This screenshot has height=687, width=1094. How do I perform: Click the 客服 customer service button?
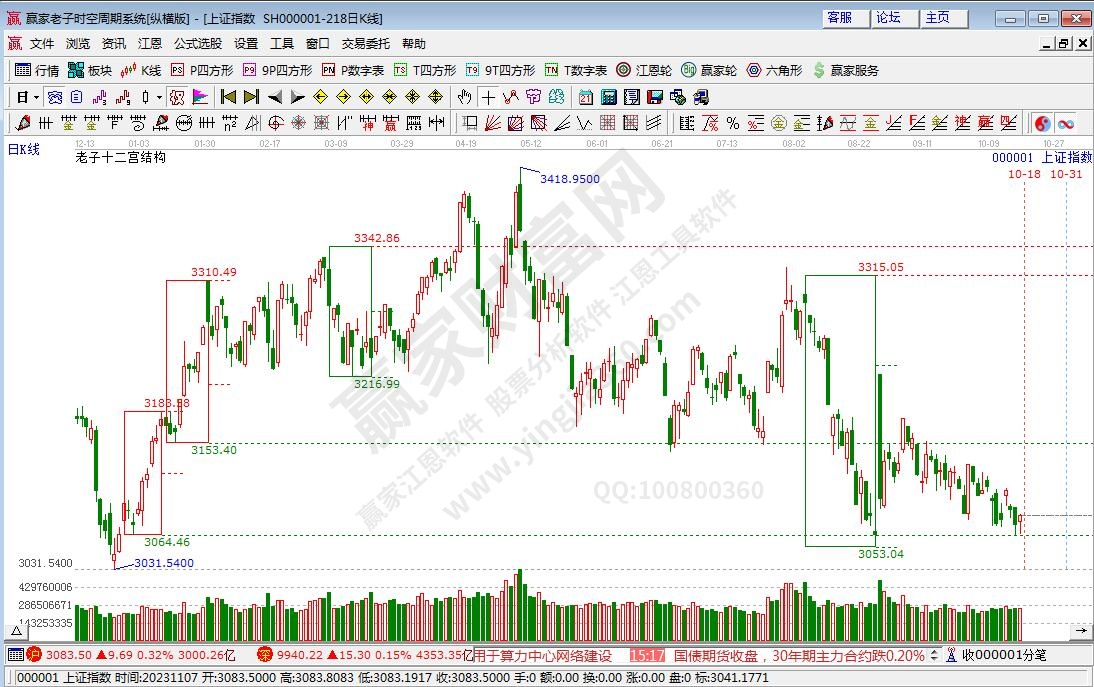(x=839, y=18)
